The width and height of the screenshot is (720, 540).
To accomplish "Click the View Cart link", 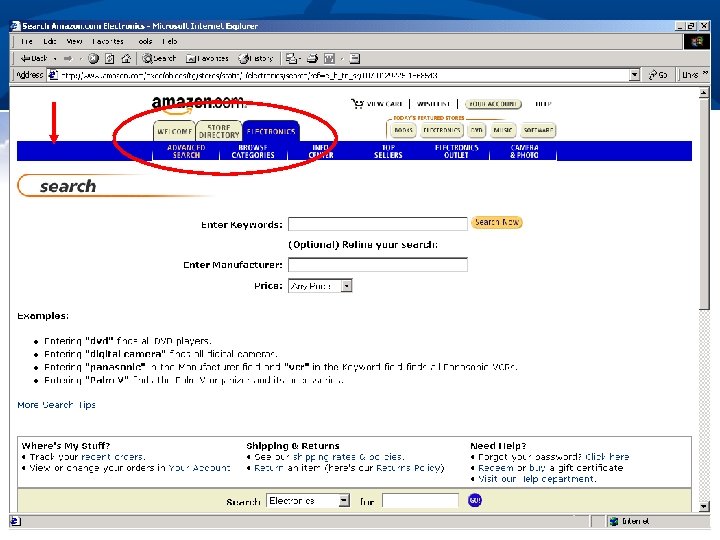I will [384, 104].
